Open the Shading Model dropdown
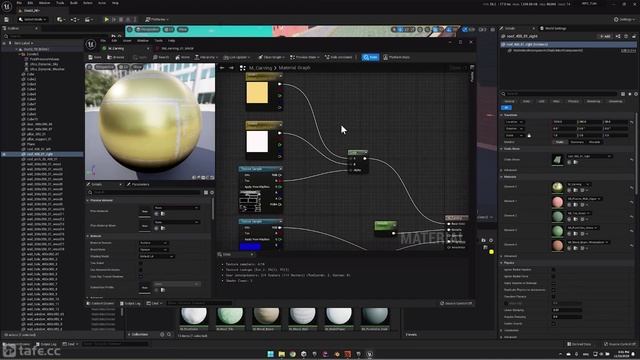The width and height of the screenshot is (640, 360). 157,256
